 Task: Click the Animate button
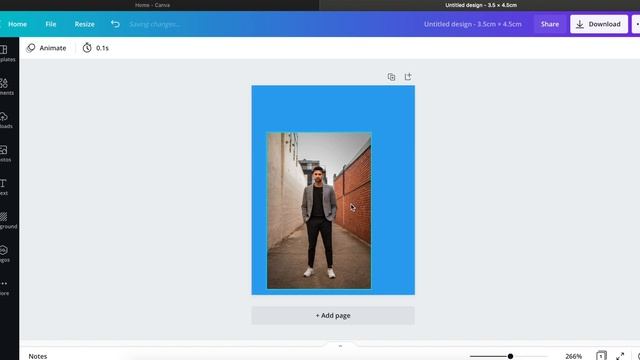(46, 48)
